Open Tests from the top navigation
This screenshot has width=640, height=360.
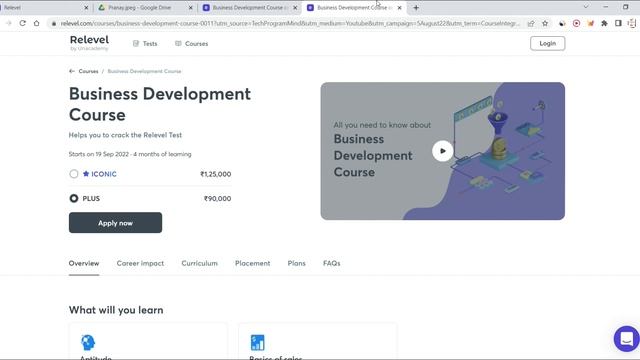tap(150, 44)
